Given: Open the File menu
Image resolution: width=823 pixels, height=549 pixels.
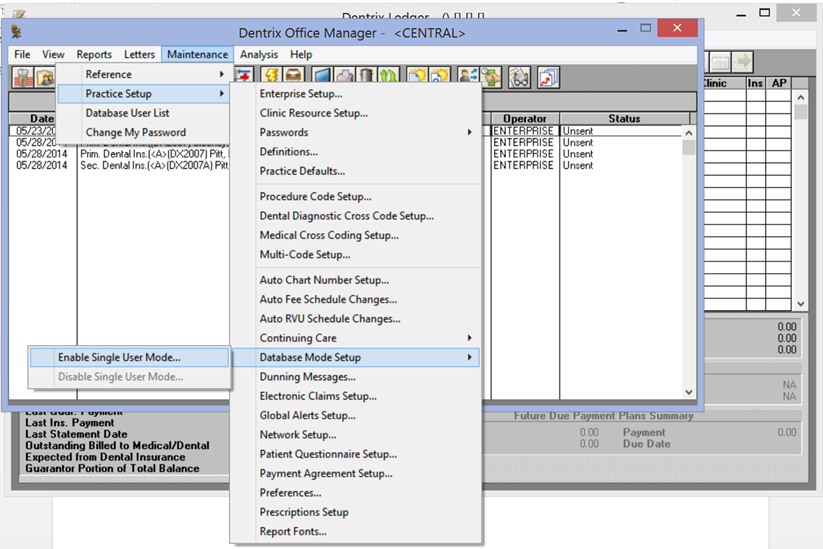Looking at the screenshot, I should 22,55.
